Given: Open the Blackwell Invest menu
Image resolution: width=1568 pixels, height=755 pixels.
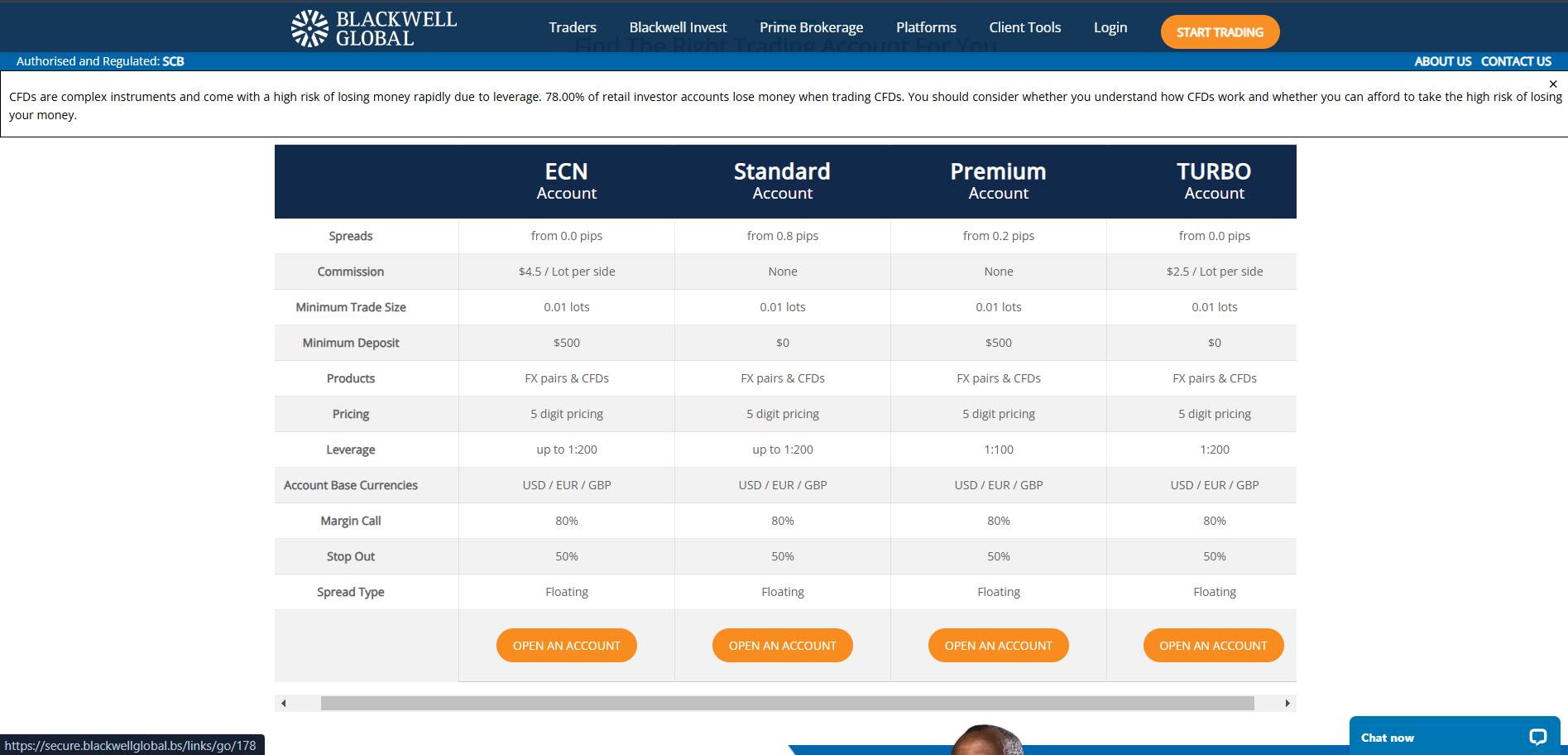Looking at the screenshot, I should point(678,27).
